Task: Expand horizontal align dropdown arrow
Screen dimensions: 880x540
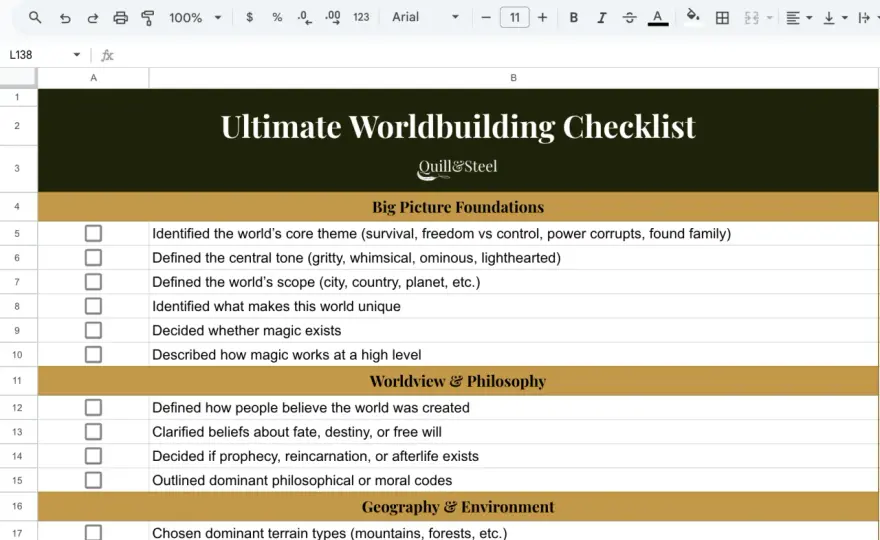Action: pyautogui.click(x=809, y=18)
